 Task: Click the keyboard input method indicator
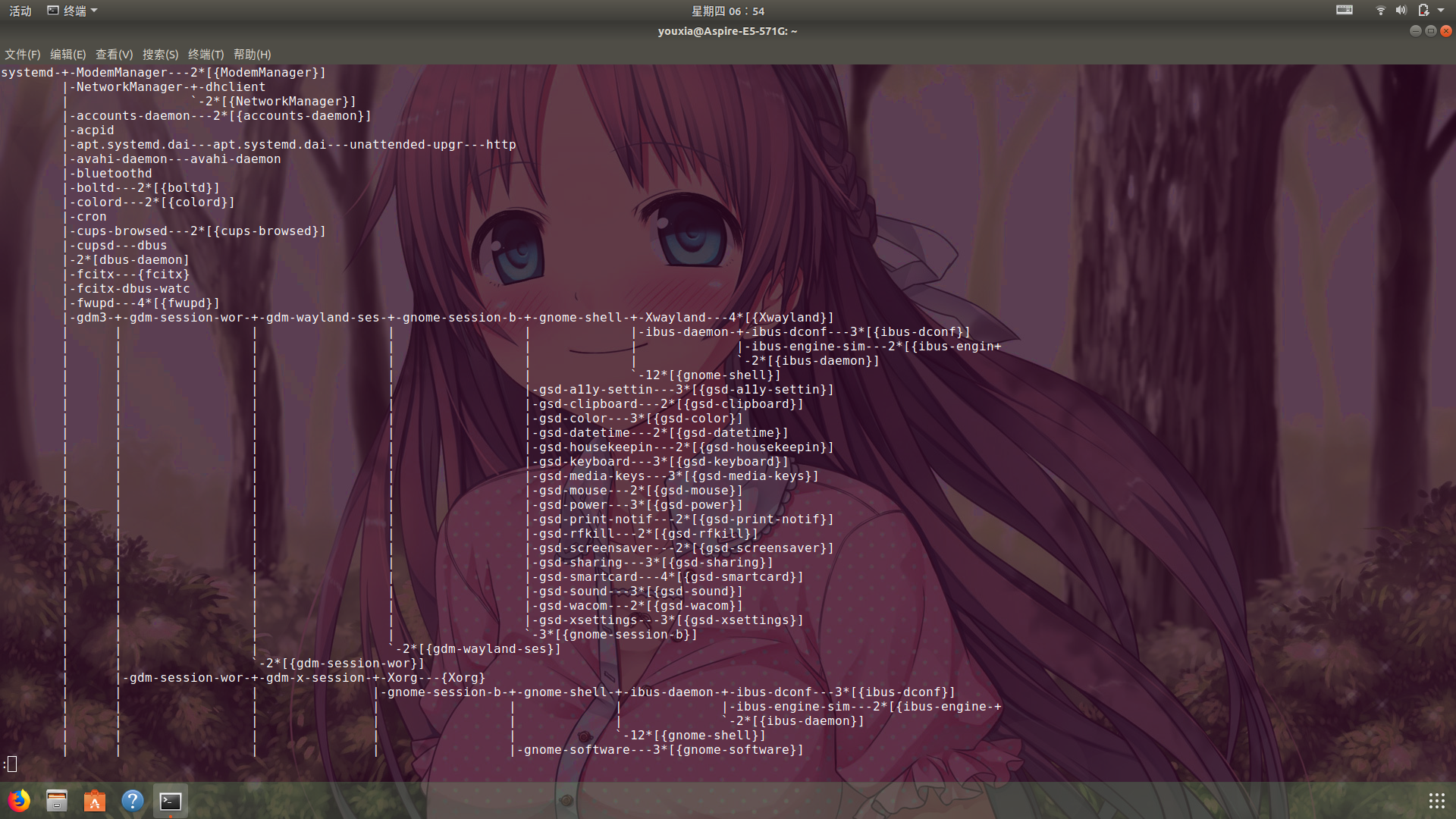(x=1344, y=10)
